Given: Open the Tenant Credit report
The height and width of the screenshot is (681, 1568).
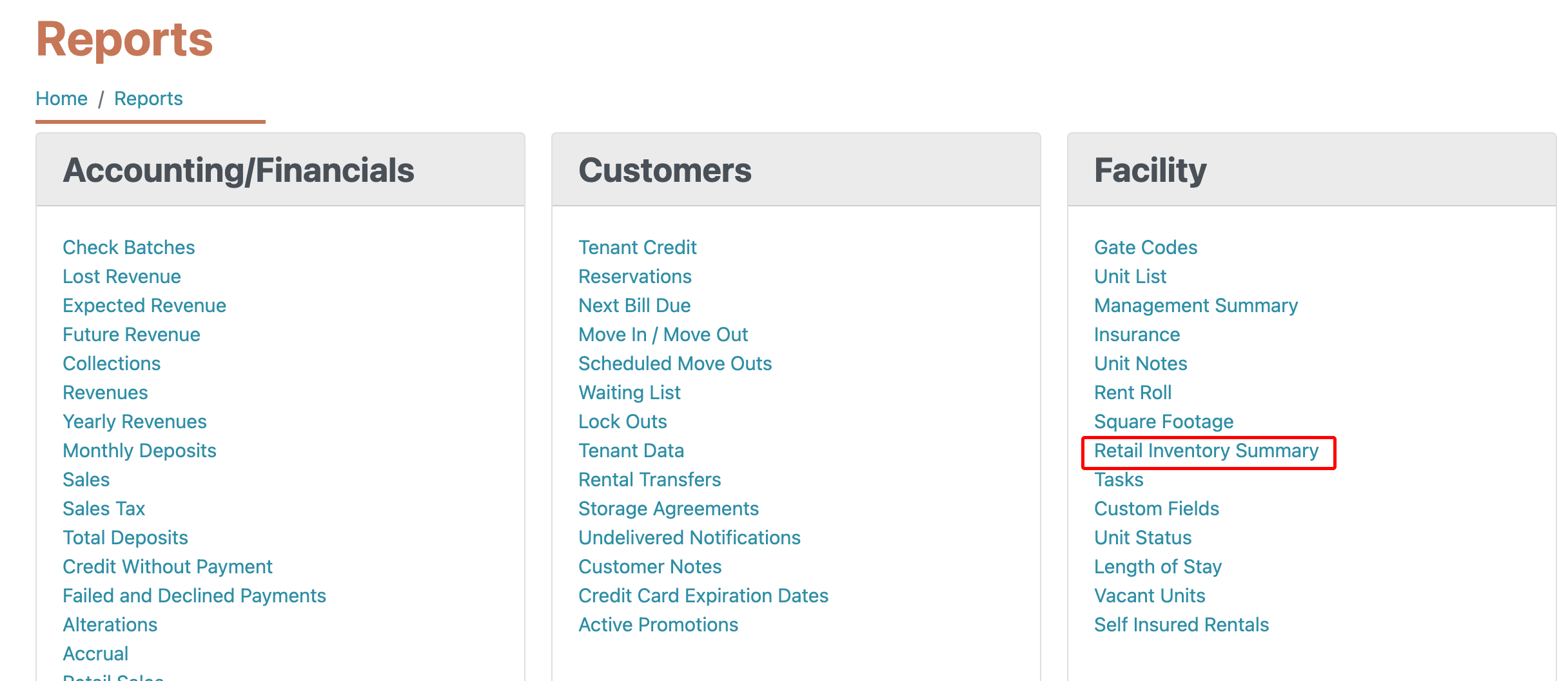Looking at the screenshot, I should coord(637,248).
